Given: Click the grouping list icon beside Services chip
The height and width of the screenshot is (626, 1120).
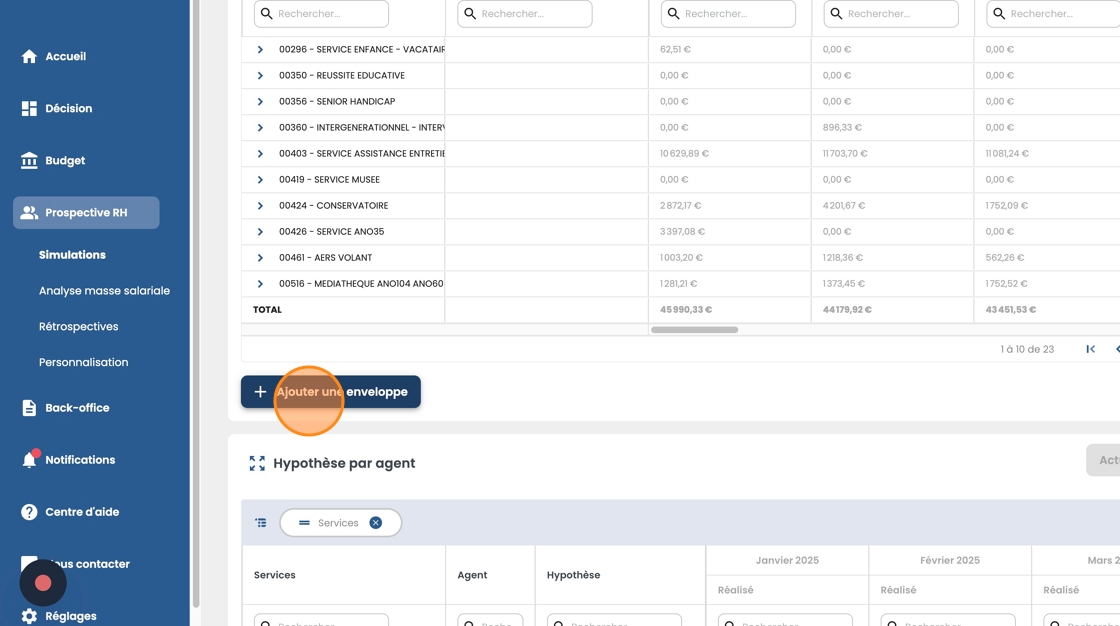Looking at the screenshot, I should pyautogui.click(x=261, y=523).
